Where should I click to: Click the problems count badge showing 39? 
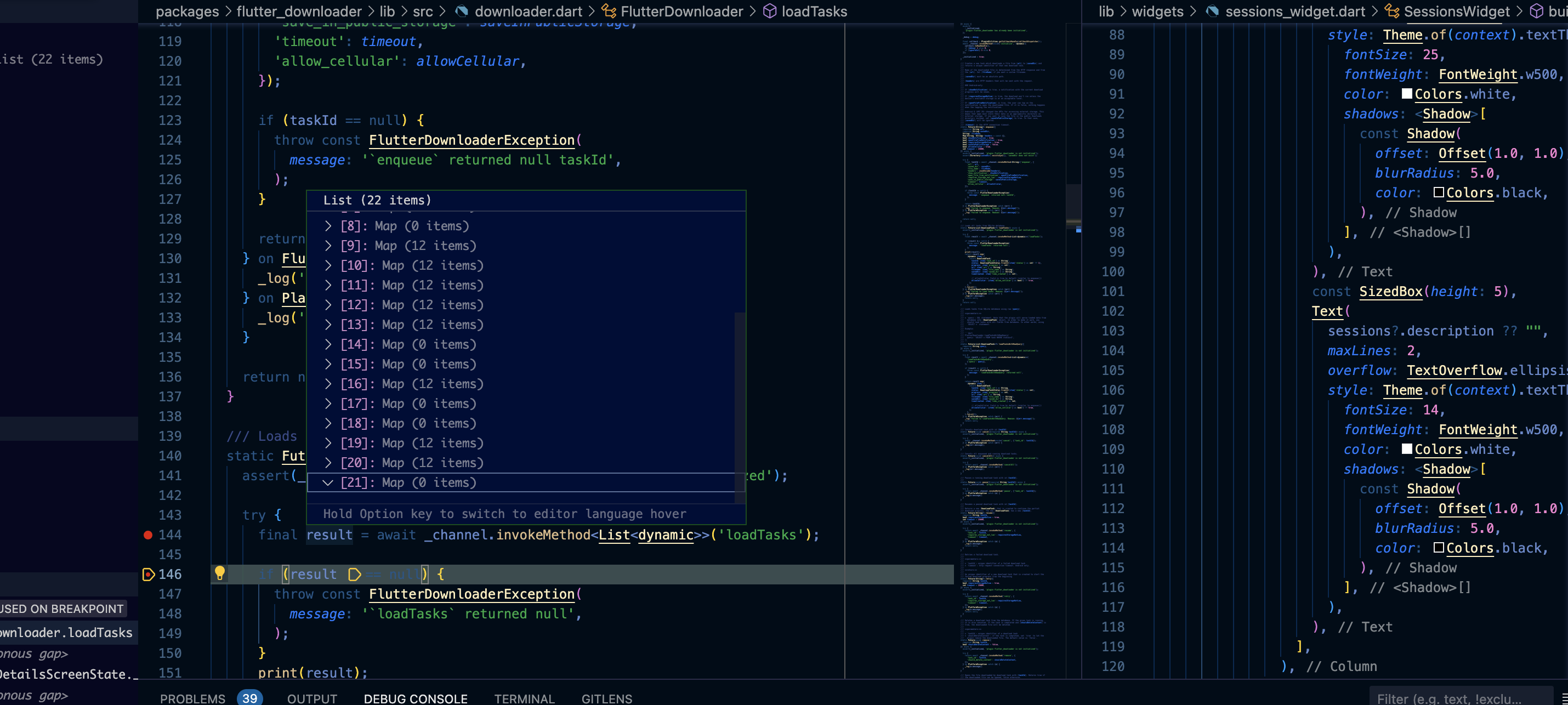(x=249, y=698)
